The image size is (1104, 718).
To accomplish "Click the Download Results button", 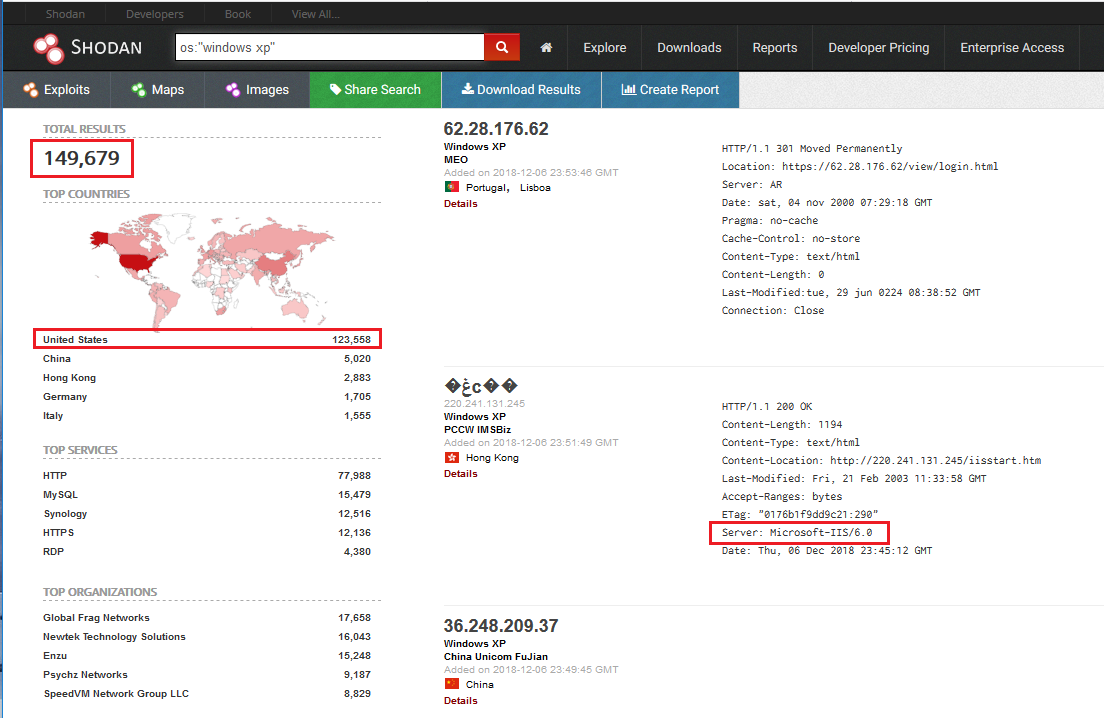I will 521,89.
